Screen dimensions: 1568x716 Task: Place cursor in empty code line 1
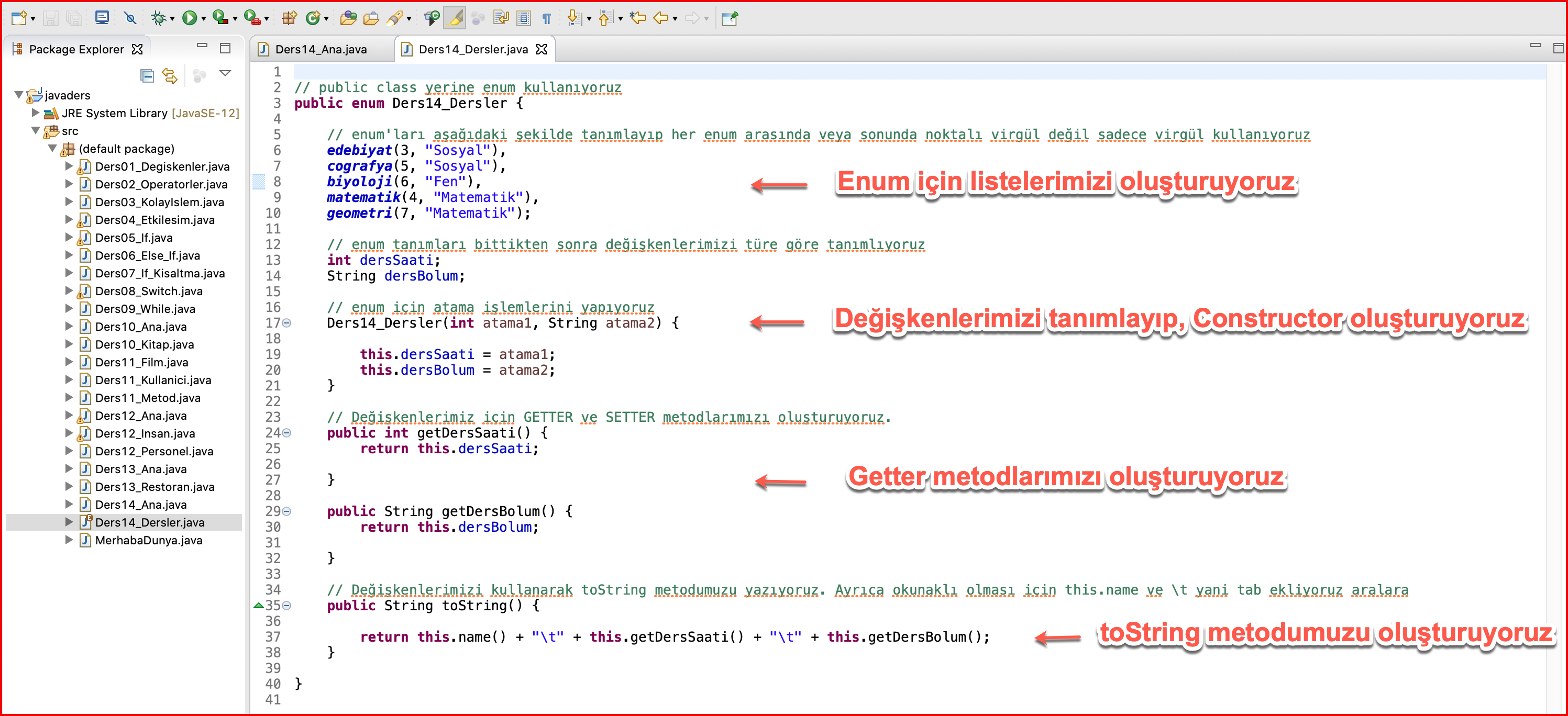tap(919, 72)
